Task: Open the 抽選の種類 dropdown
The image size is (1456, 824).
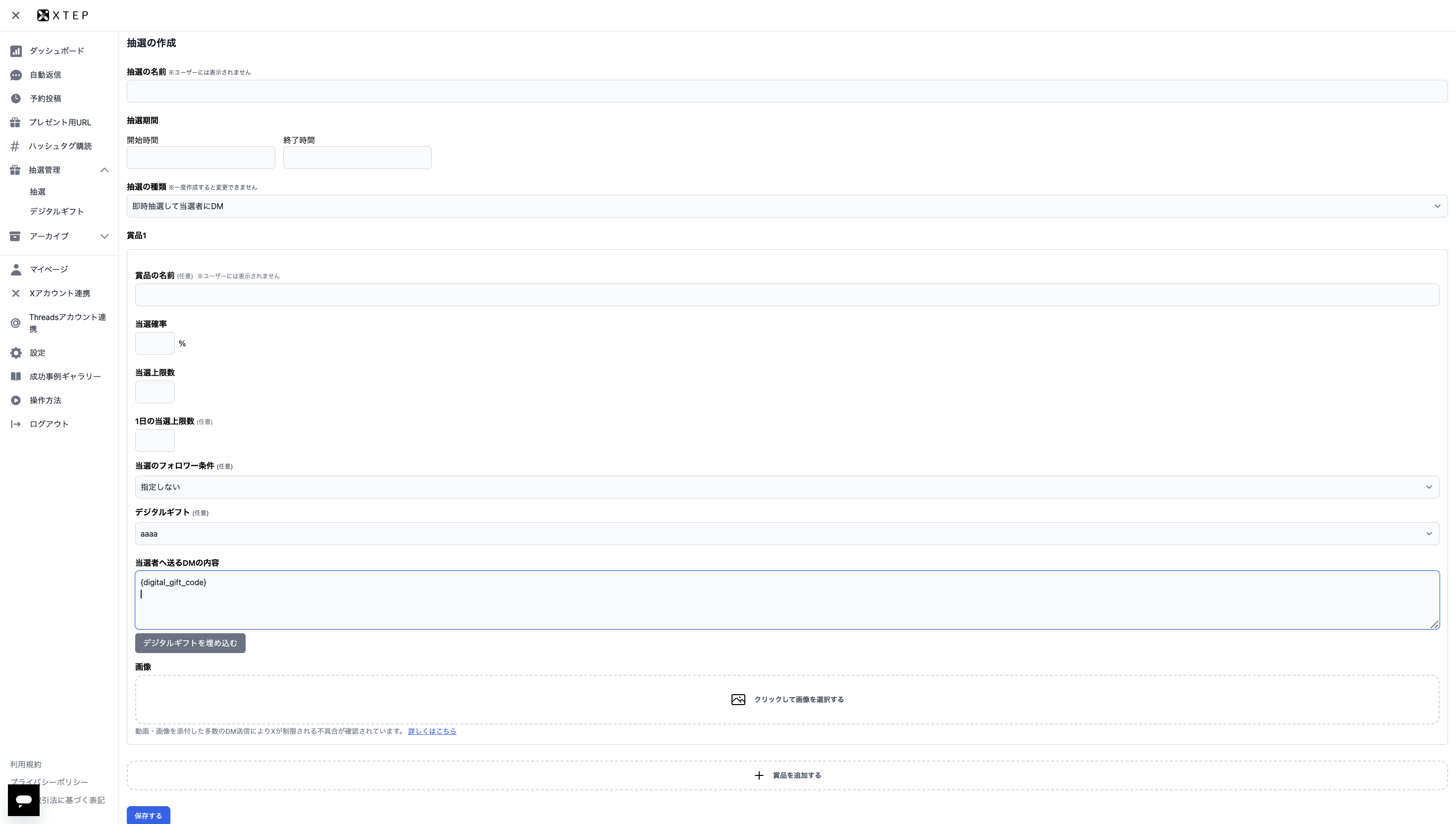Action: click(787, 206)
